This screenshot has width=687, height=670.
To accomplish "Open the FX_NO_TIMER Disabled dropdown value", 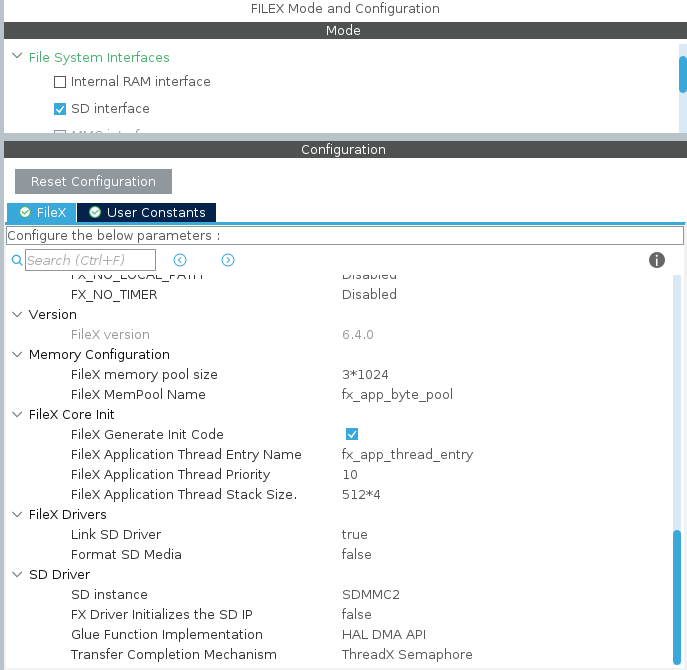I will 369,294.
